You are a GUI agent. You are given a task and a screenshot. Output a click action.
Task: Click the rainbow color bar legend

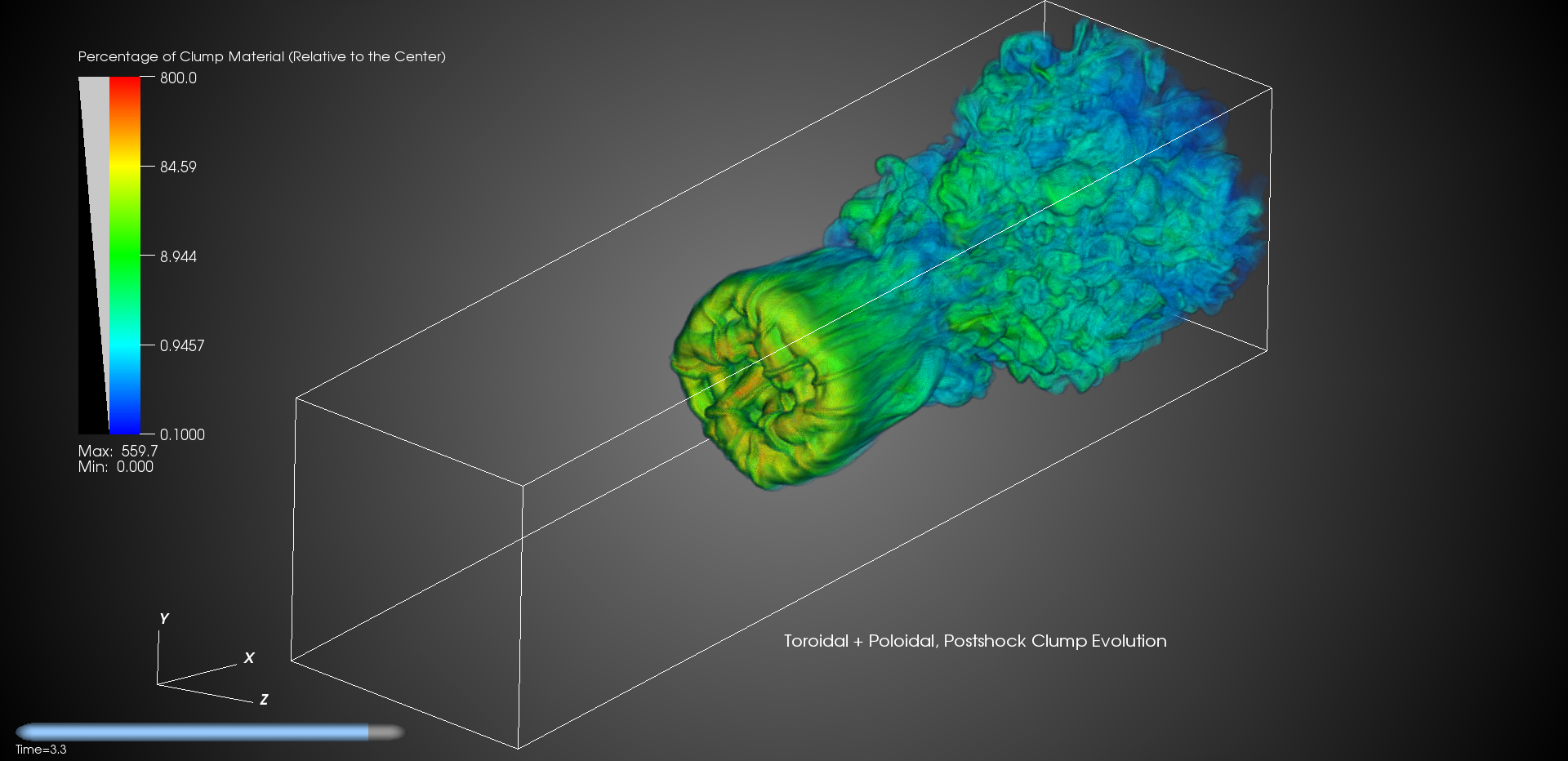pos(125,256)
